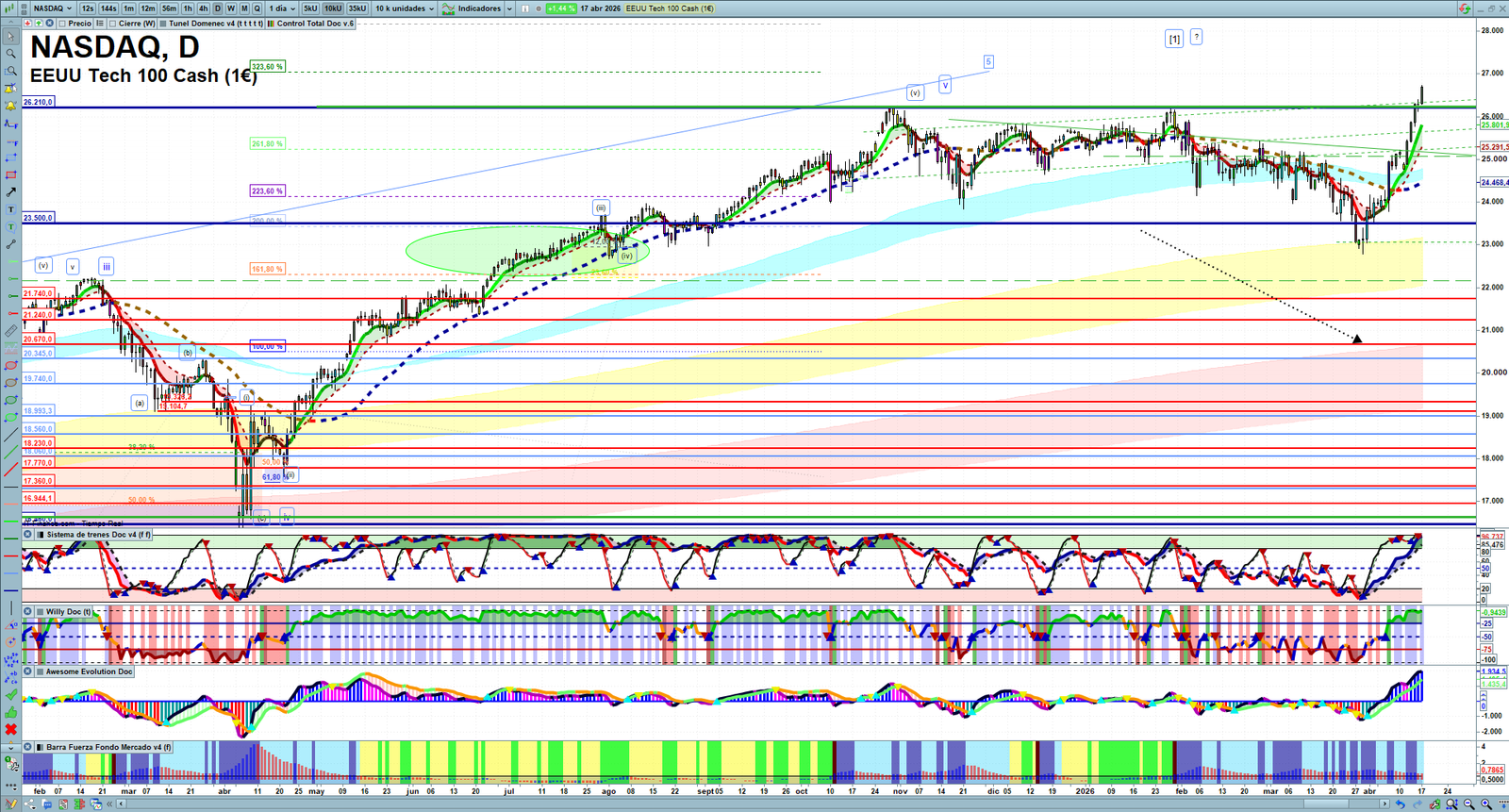Click the [1] wave annotation label
The width and height of the screenshot is (1509, 812).
click(1174, 39)
